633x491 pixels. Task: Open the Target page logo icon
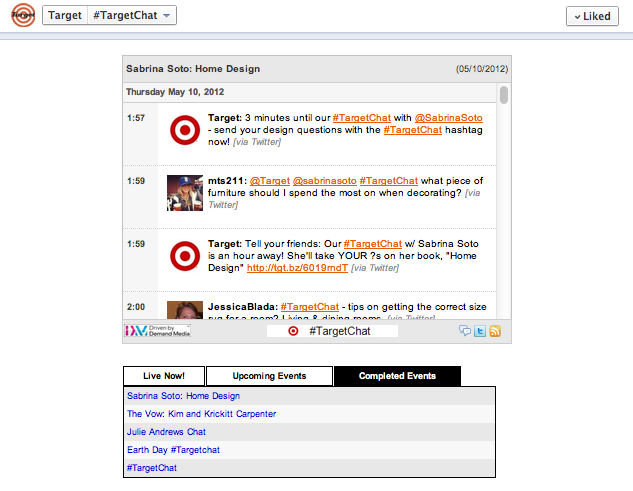point(23,15)
